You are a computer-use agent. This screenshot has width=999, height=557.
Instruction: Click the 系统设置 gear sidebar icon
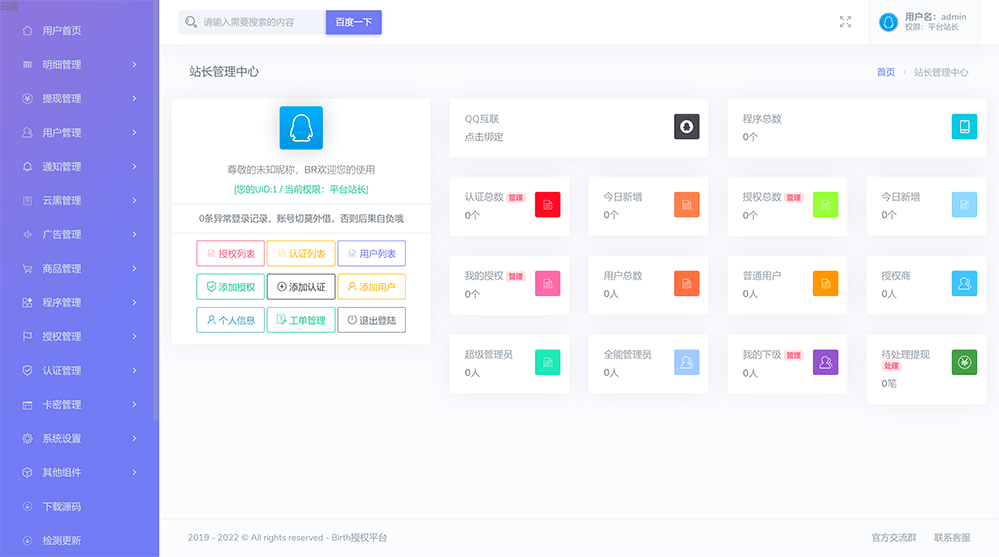click(27, 438)
